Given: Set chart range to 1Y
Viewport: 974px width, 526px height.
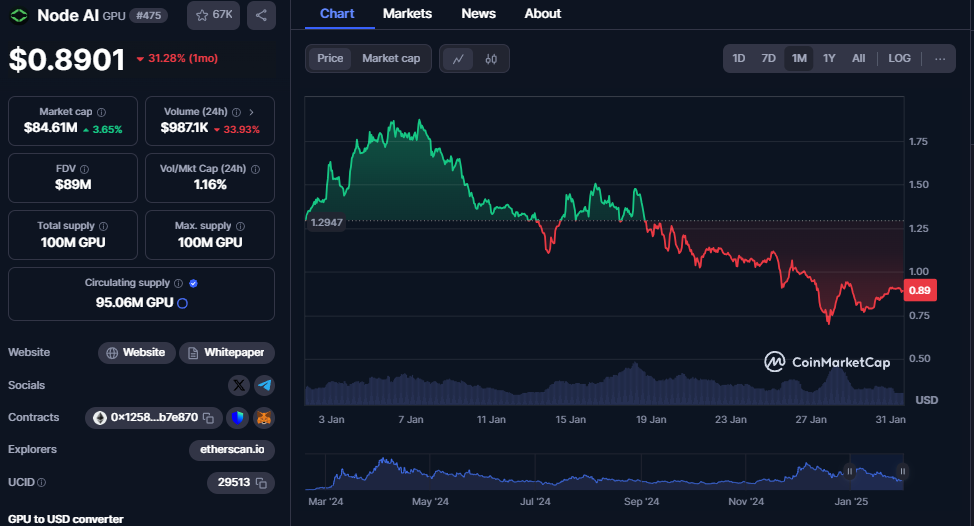Looking at the screenshot, I should (x=829, y=58).
